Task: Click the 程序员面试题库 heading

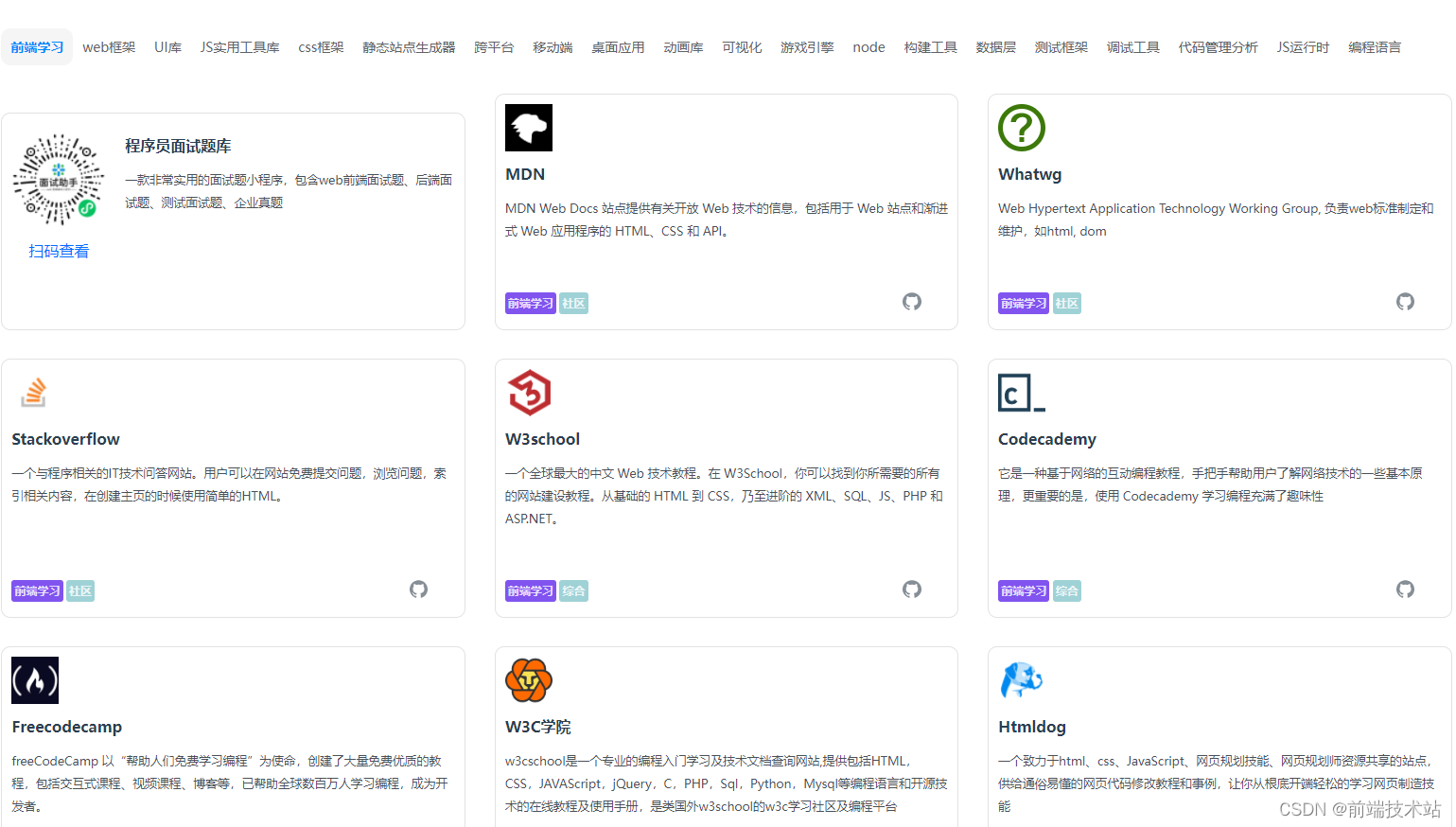Action: click(178, 146)
